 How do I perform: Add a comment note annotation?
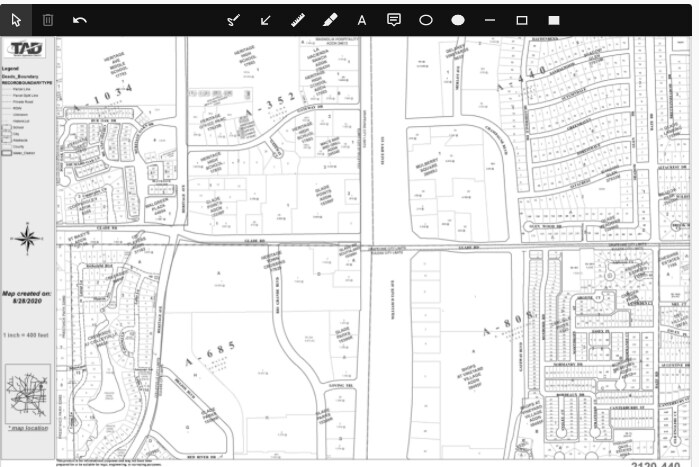[x=394, y=20]
